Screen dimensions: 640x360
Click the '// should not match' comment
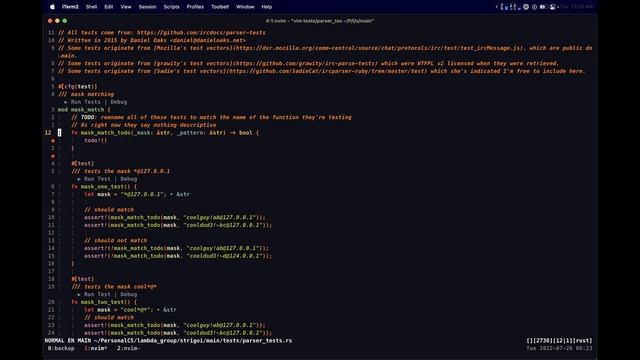pyautogui.click(x=116, y=240)
